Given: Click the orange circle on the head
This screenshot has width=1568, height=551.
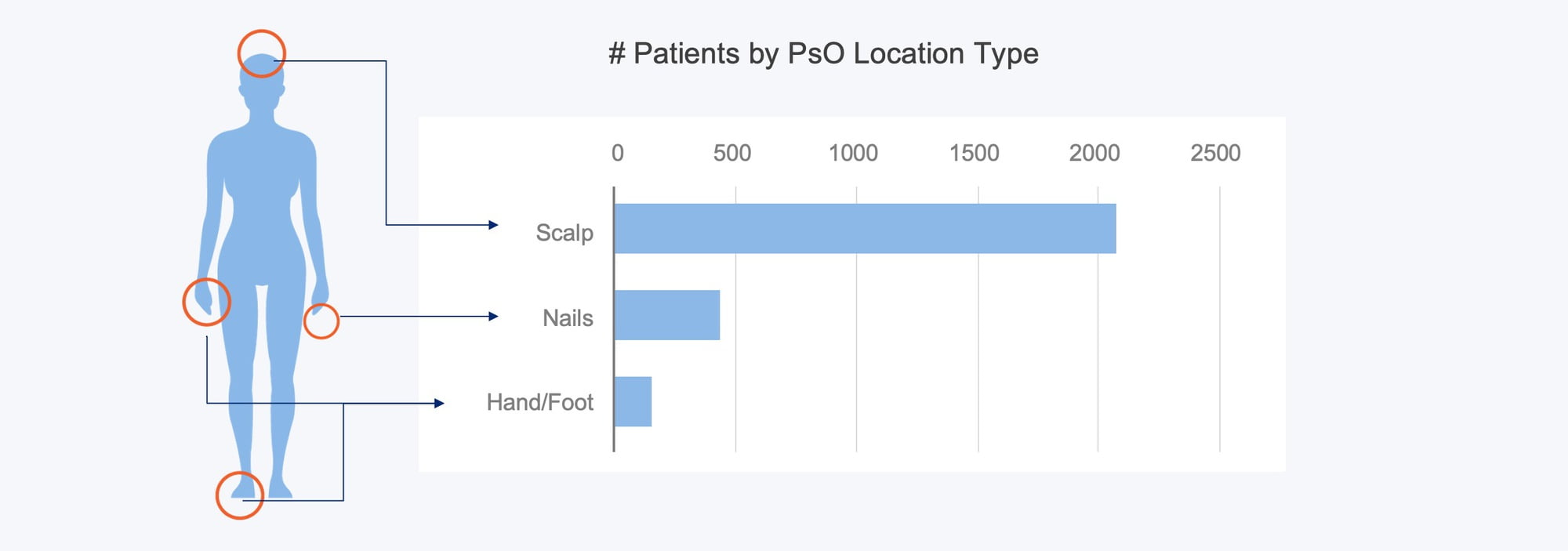Looking at the screenshot, I should (261, 53).
